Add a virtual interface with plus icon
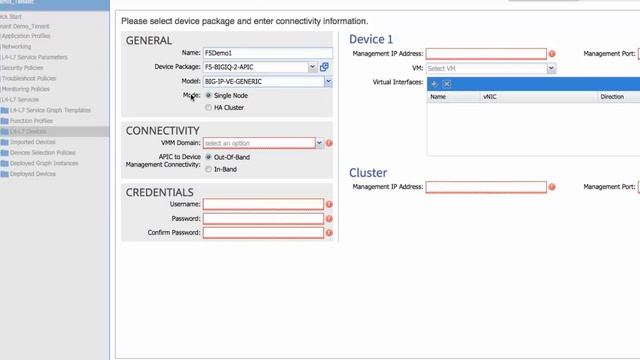Image resolution: width=640 pixels, height=360 pixels. pyautogui.click(x=434, y=84)
